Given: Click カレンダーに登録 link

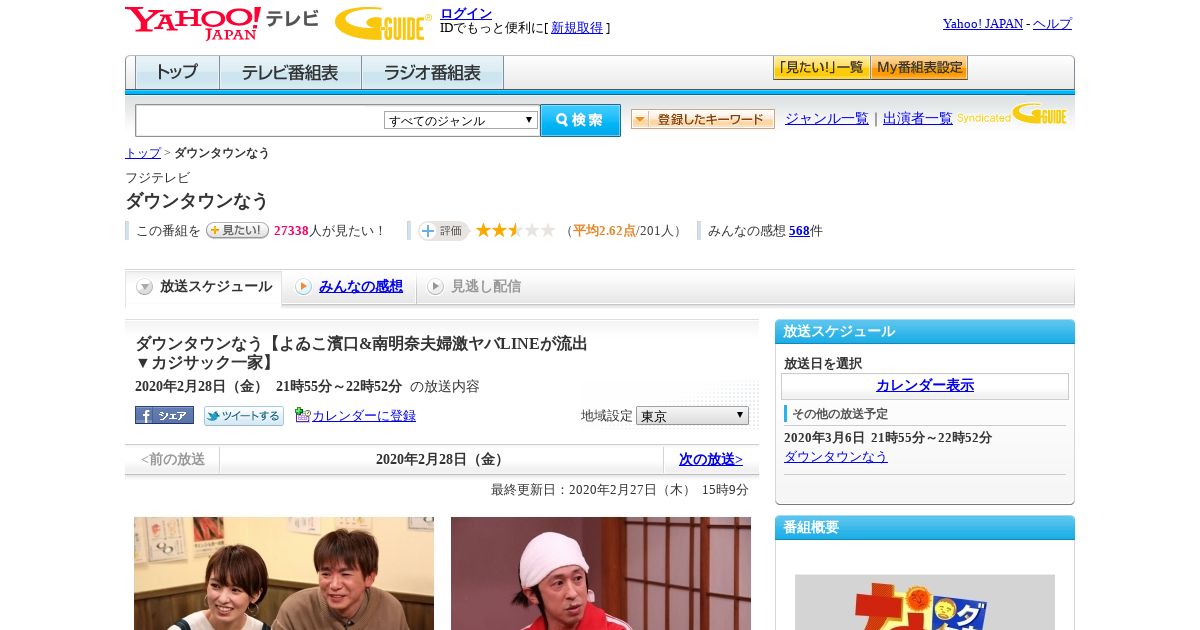Looking at the screenshot, I should (x=364, y=416).
